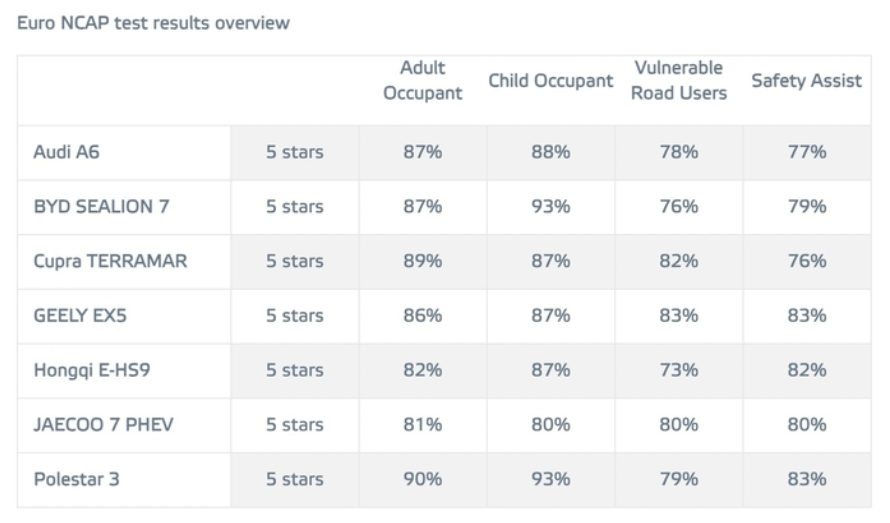
Task: Click the Euro NCAP test results title
Action: click(154, 23)
